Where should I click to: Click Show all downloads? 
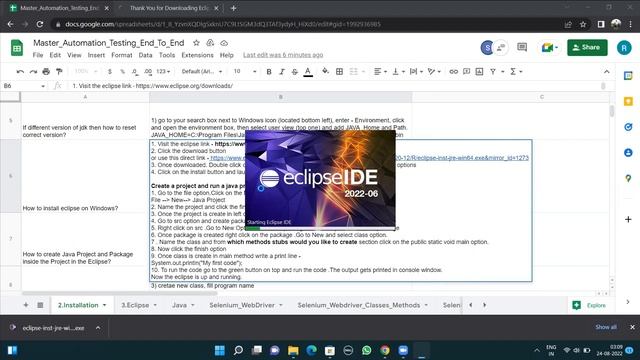tap(606, 327)
